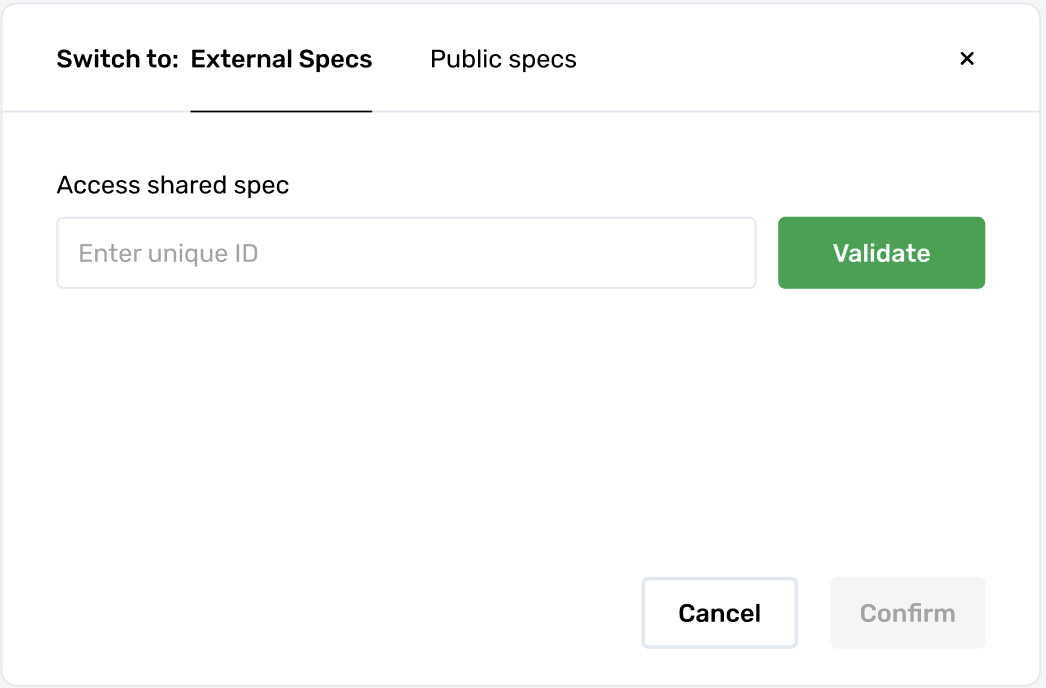
Task: Activate the underlined External Specs tab
Action: coord(281,59)
